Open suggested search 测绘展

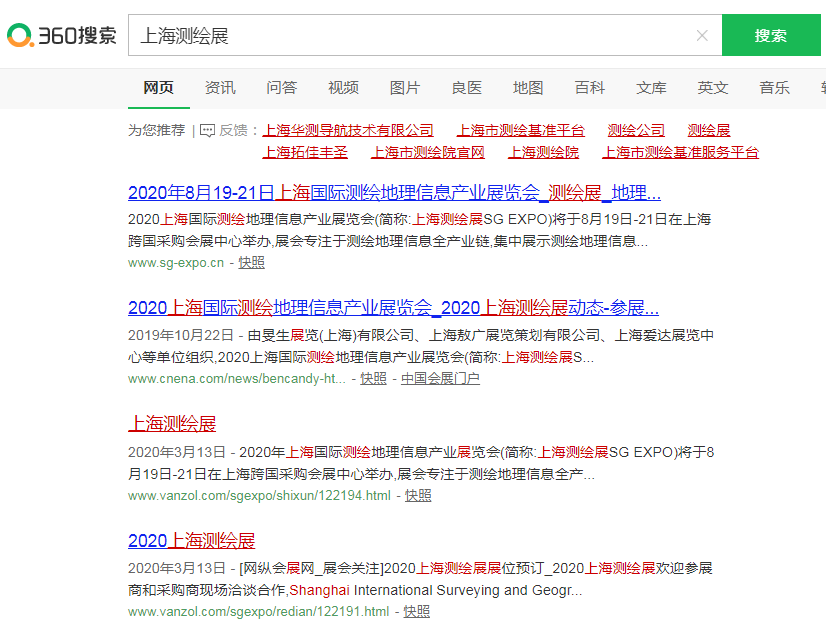[x=709, y=130]
